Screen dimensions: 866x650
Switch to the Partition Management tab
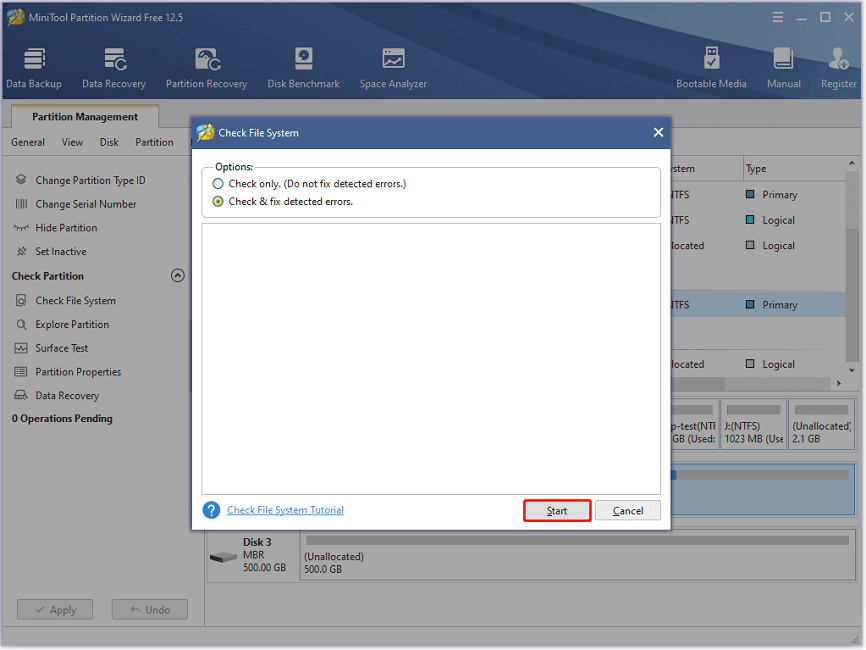(84, 116)
